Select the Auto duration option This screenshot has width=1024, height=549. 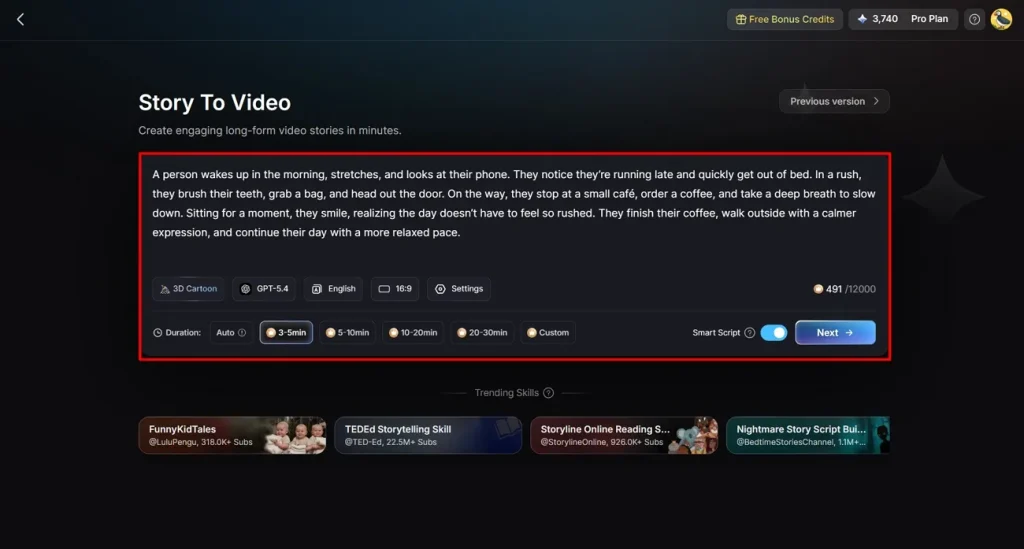coord(230,333)
